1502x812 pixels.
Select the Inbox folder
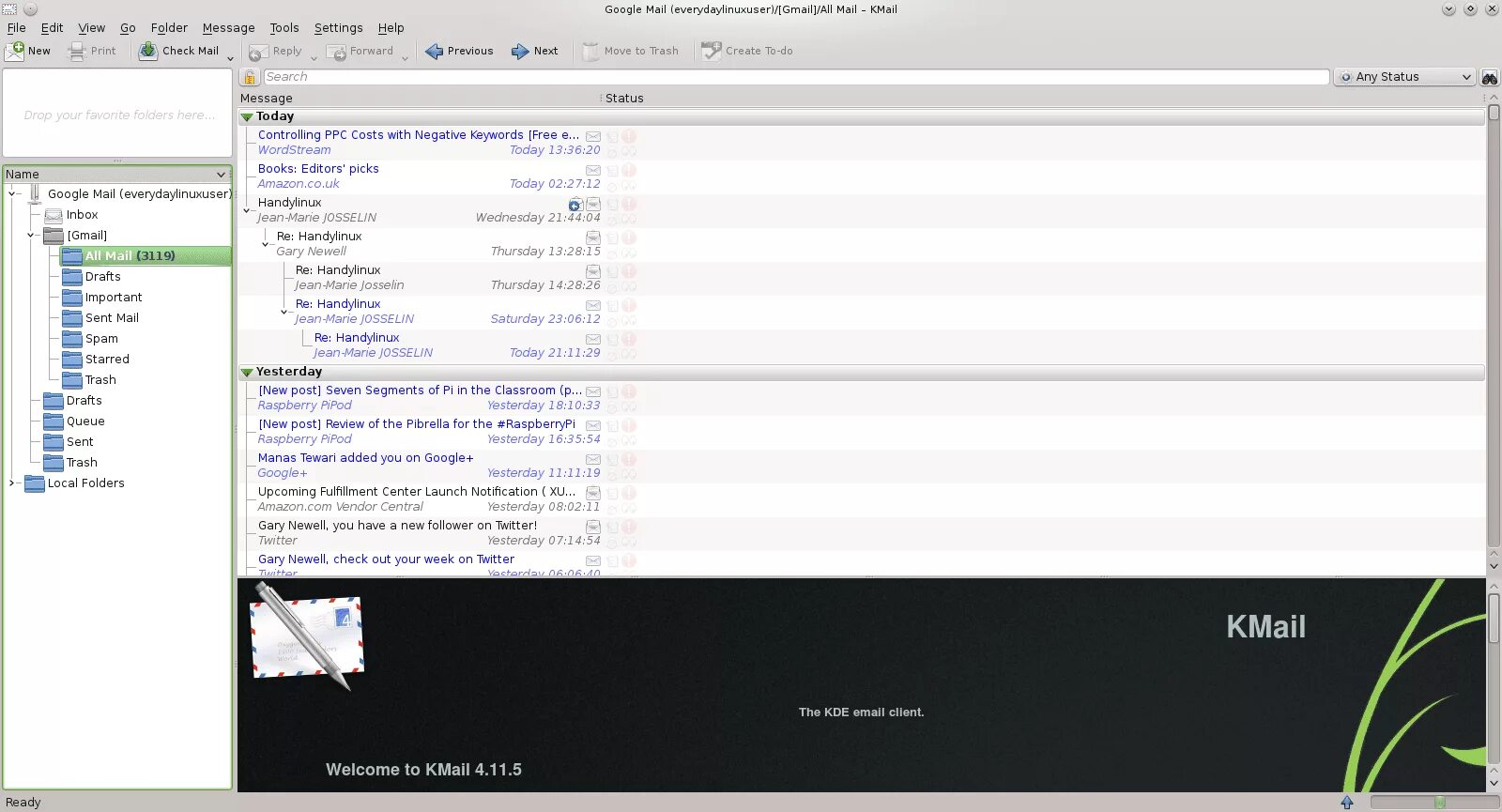(82, 215)
